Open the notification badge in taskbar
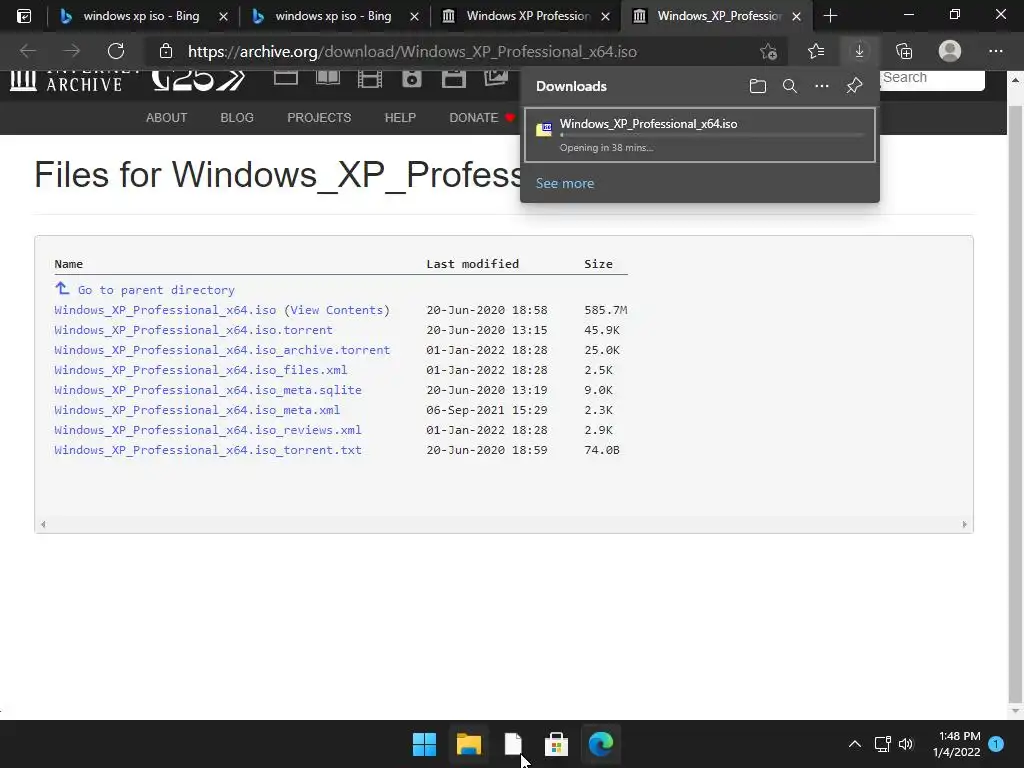Viewport: 1024px width, 768px height. click(996, 743)
